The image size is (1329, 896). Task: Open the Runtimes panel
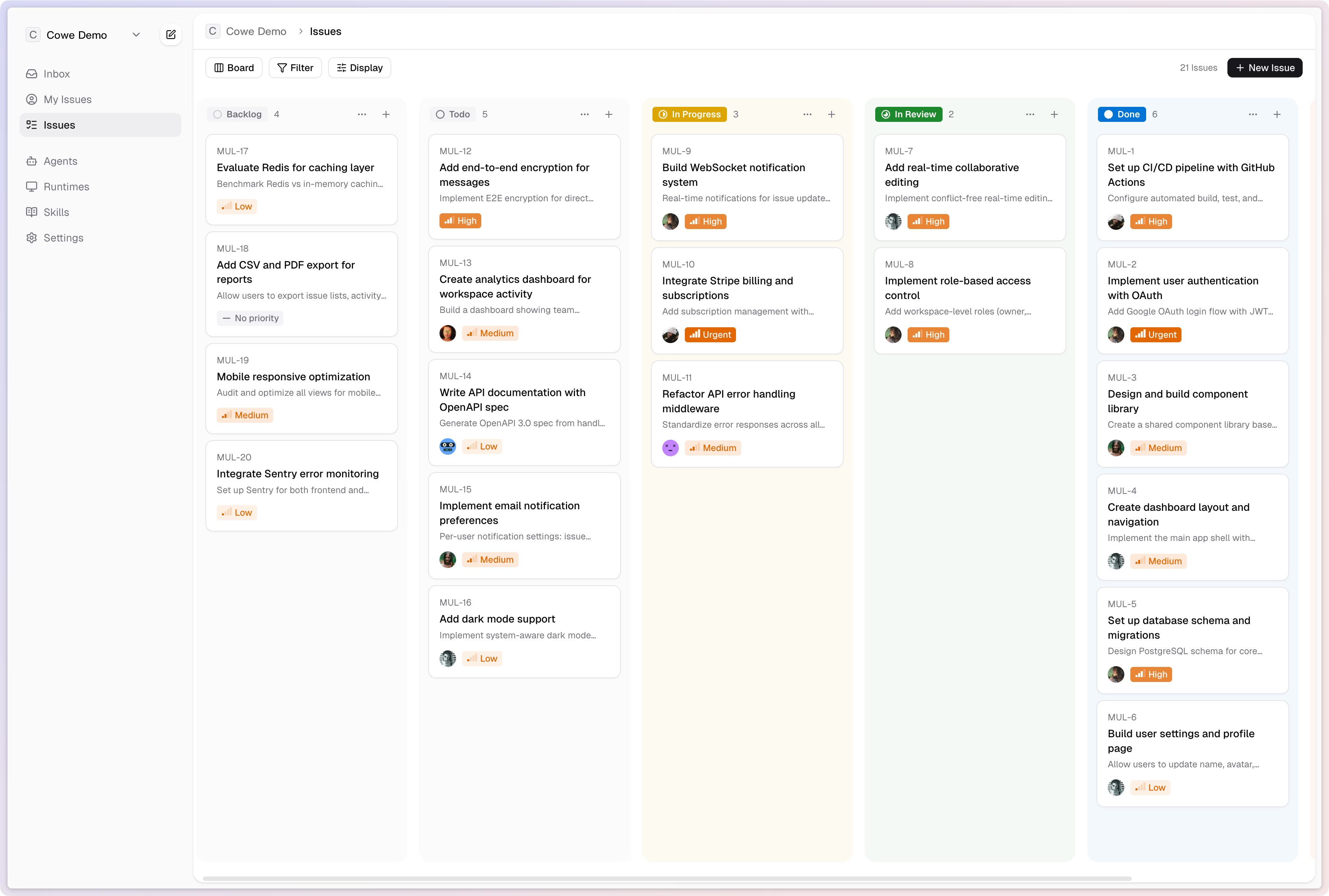tap(66, 186)
